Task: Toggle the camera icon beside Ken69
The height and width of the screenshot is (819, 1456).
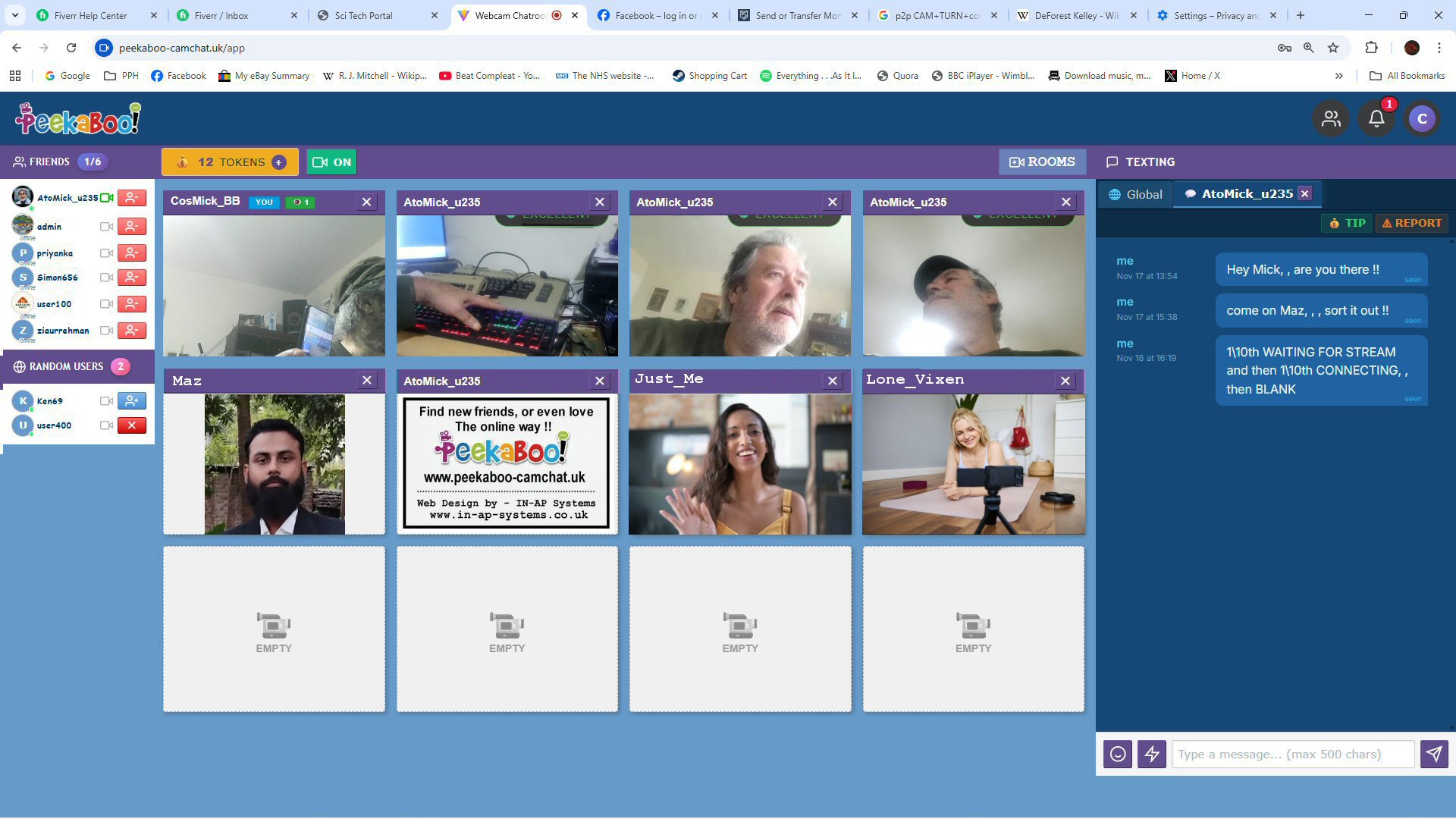Action: point(106,401)
